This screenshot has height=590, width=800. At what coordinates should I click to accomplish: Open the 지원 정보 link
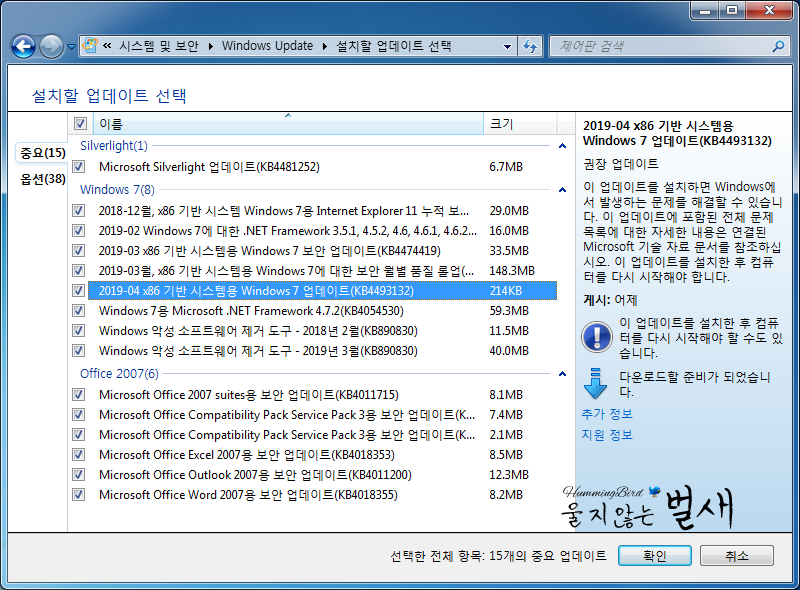click(607, 435)
